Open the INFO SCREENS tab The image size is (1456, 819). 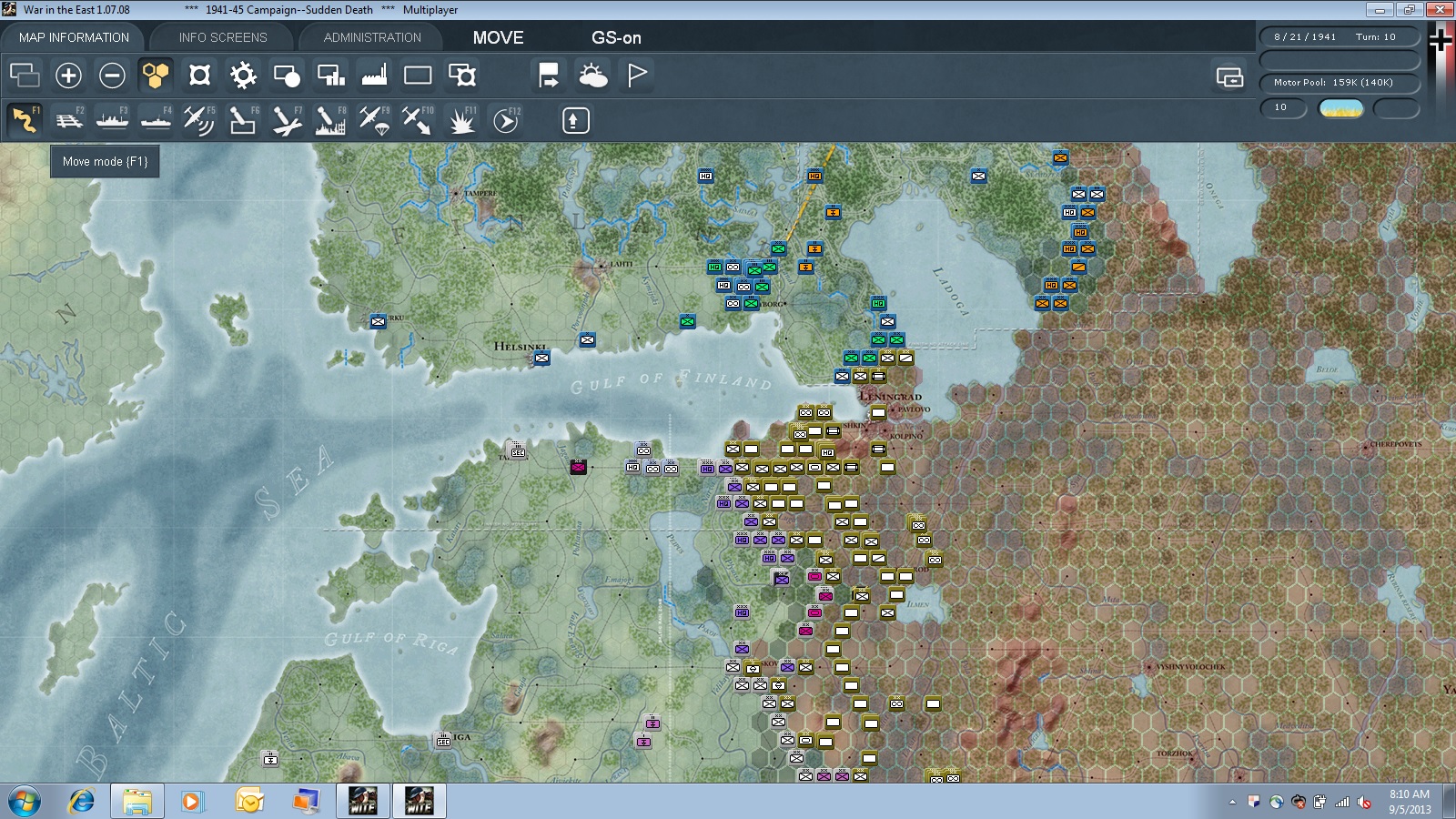click(x=223, y=37)
